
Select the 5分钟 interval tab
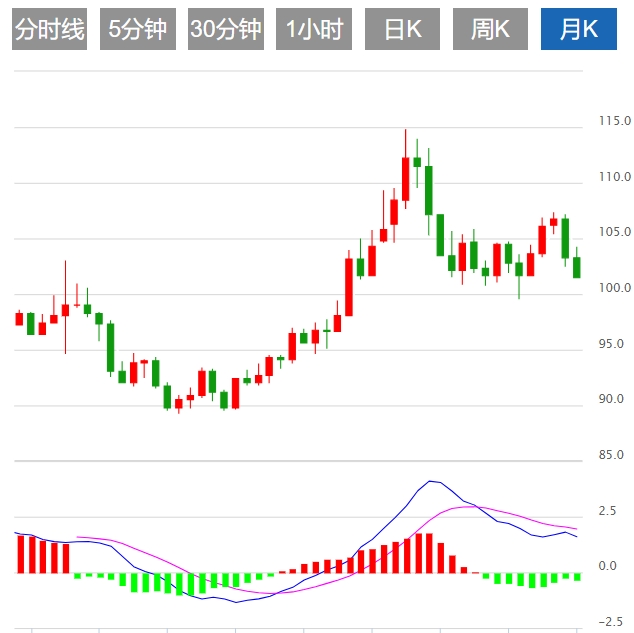point(138,29)
